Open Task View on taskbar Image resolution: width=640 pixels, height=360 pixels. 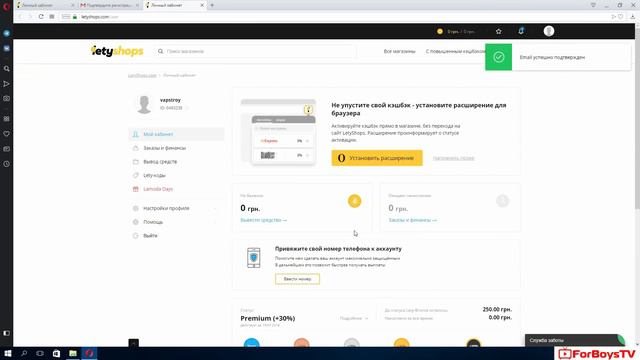click(40, 353)
